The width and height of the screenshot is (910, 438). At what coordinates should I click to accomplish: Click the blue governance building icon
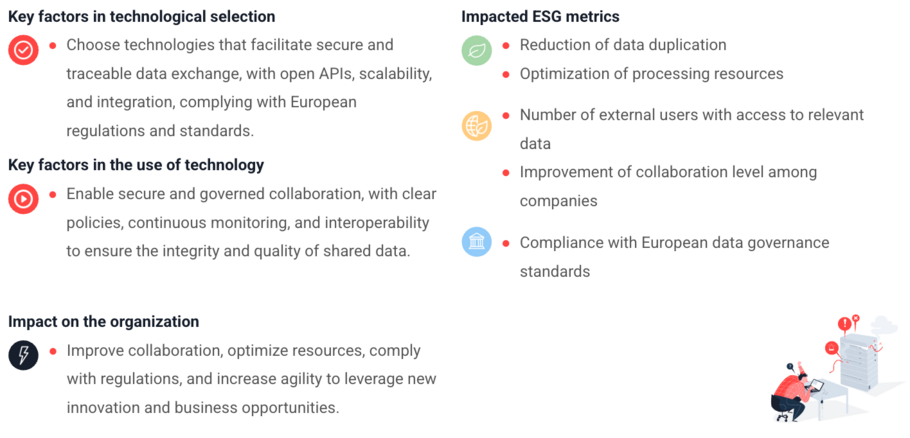(x=476, y=242)
